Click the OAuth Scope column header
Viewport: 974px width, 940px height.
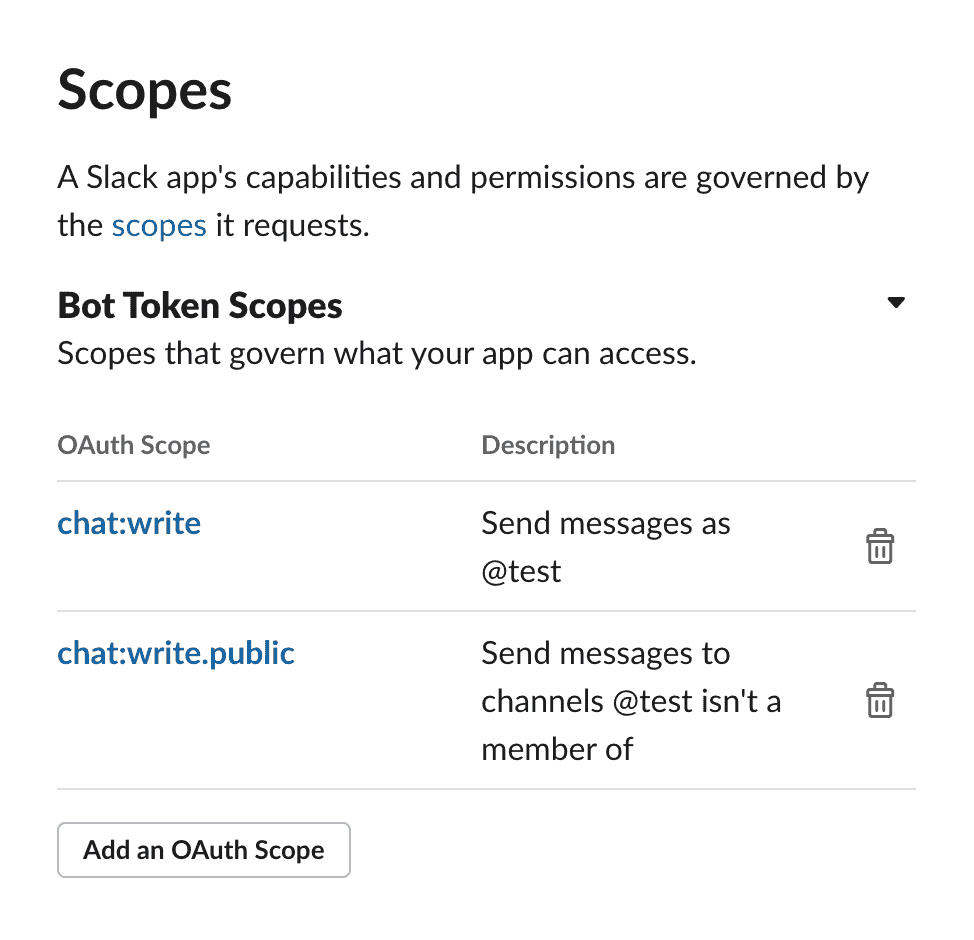tap(134, 445)
